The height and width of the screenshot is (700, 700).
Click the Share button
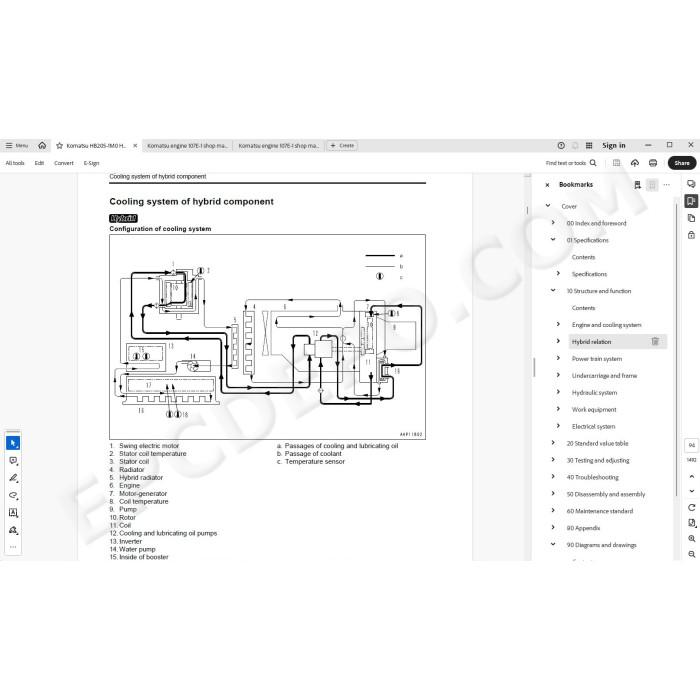pyautogui.click(x=682, y=163)
